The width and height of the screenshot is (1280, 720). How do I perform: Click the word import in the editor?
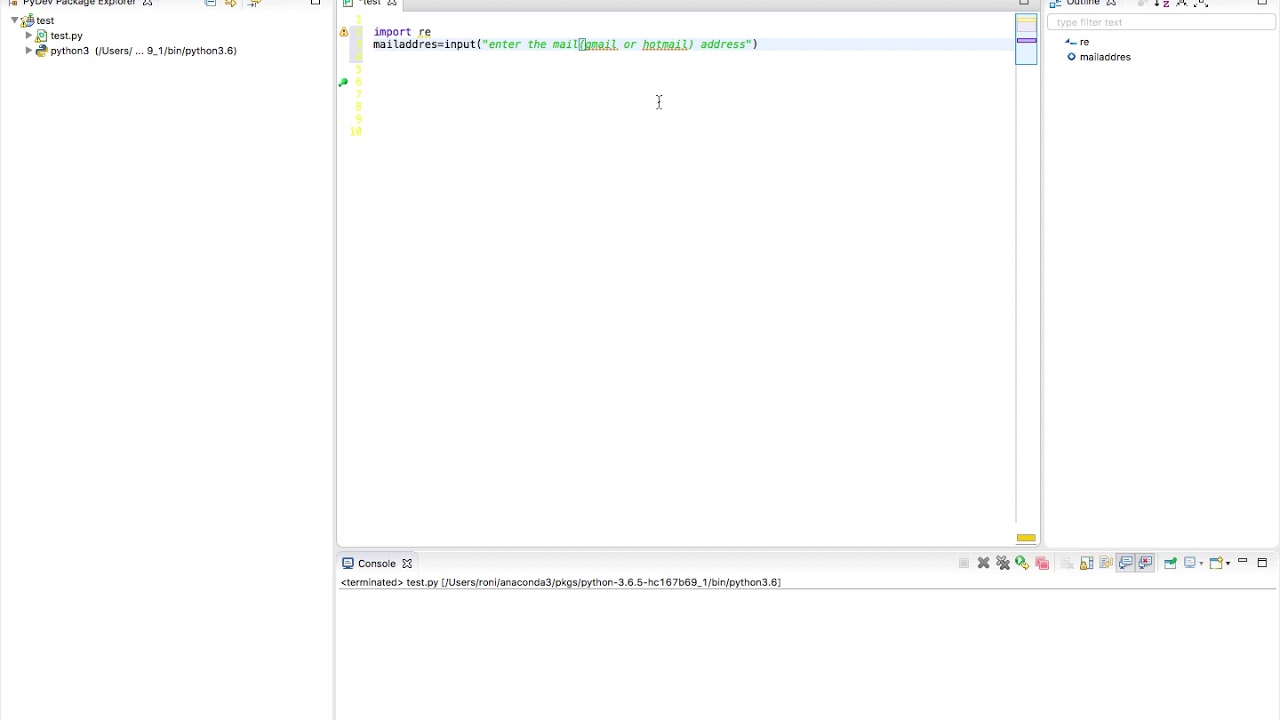392,32
